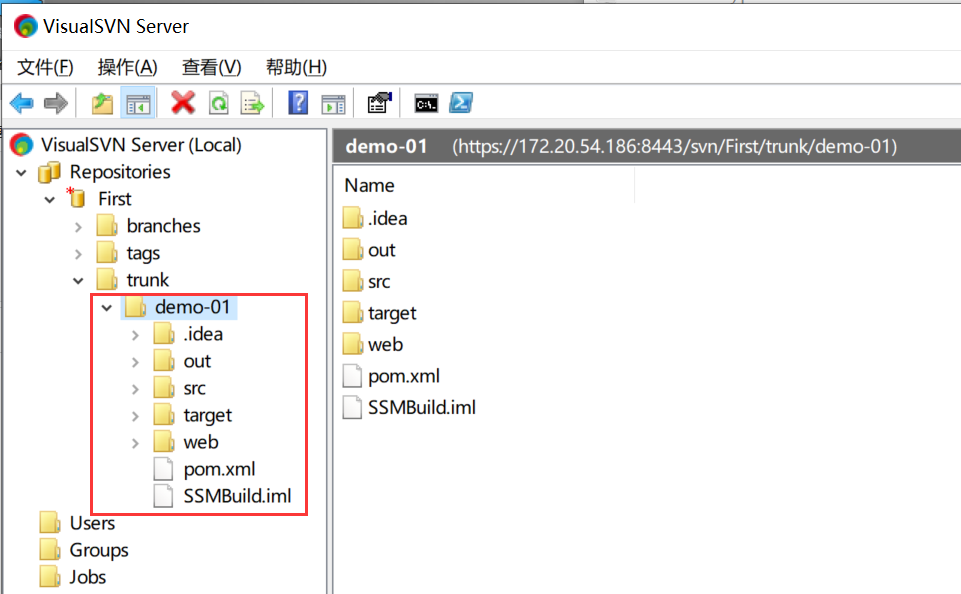Image resolution: width=961 pixels, height=594 pixels.
Task: Expand the target folder in the tree
Action: pos(135,416)
